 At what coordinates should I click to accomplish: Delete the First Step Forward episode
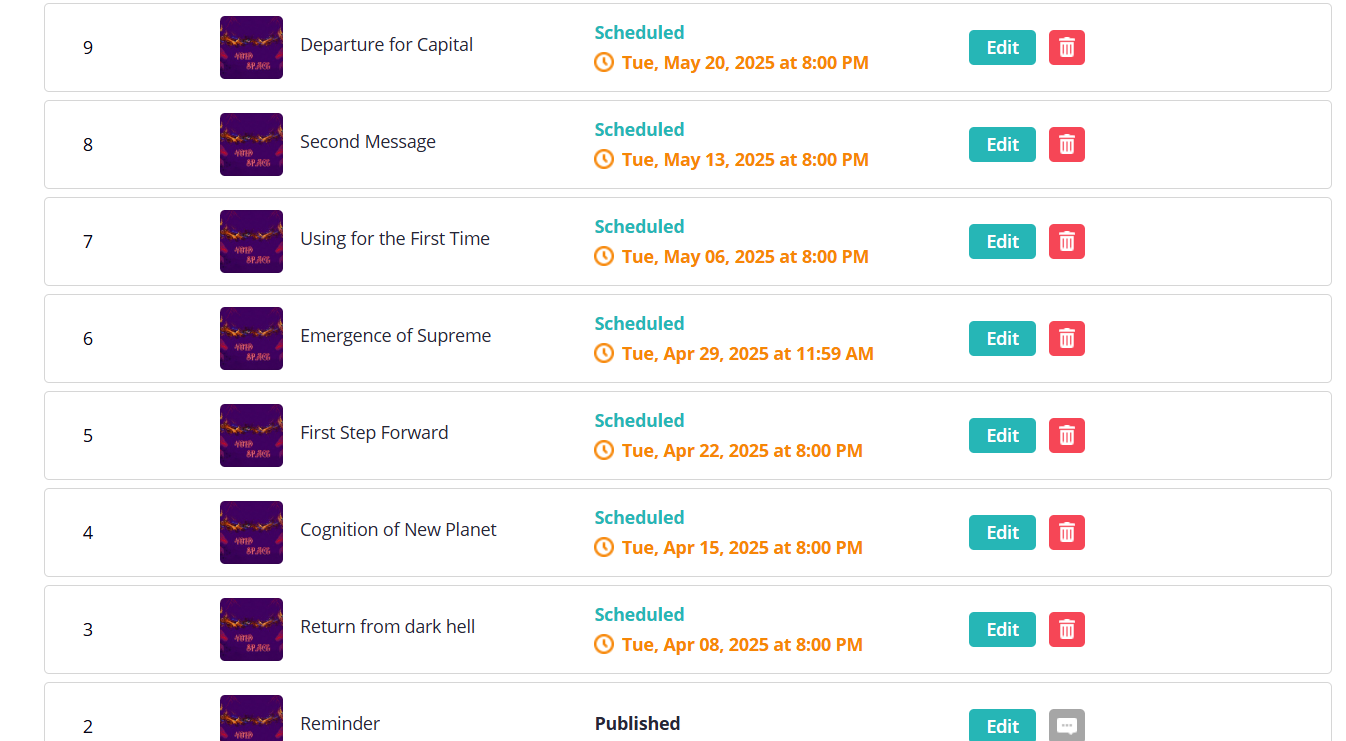pos(1066,436)
